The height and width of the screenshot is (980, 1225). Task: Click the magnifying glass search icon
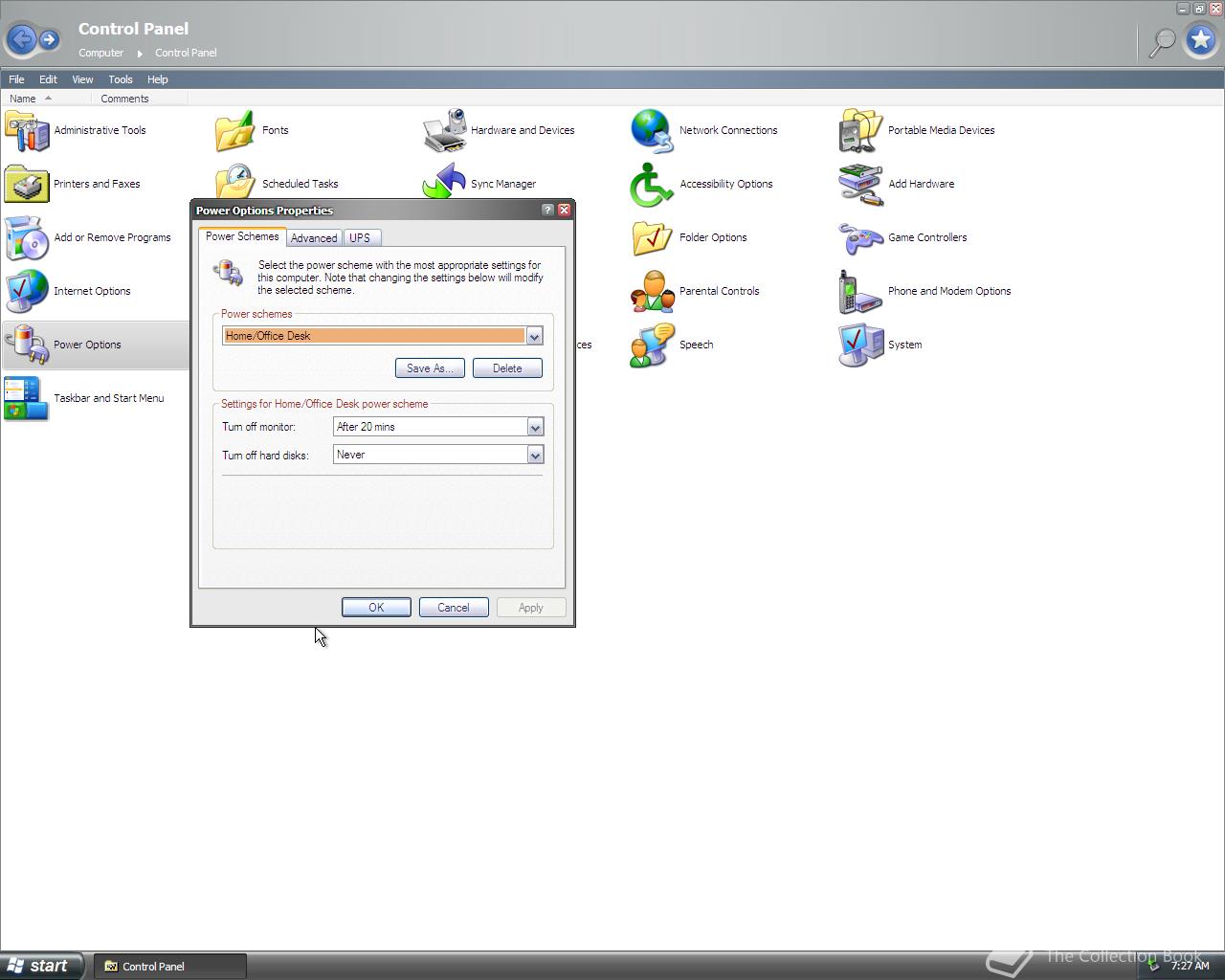coord(1162,41)
